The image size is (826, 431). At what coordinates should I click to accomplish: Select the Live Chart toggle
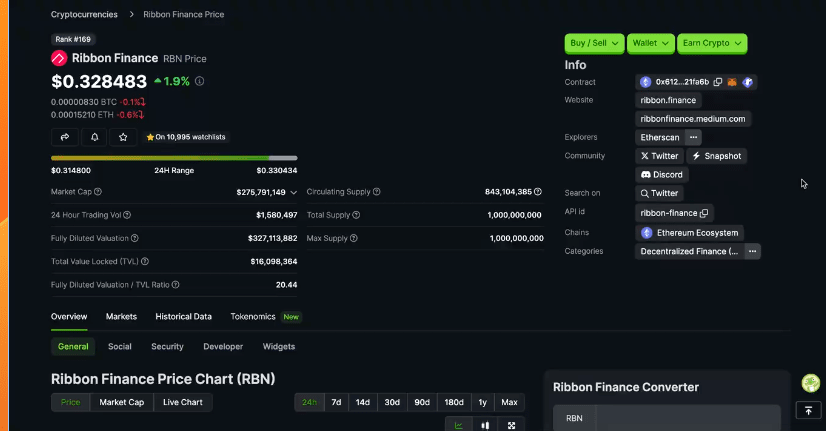(x=183, y=402)
